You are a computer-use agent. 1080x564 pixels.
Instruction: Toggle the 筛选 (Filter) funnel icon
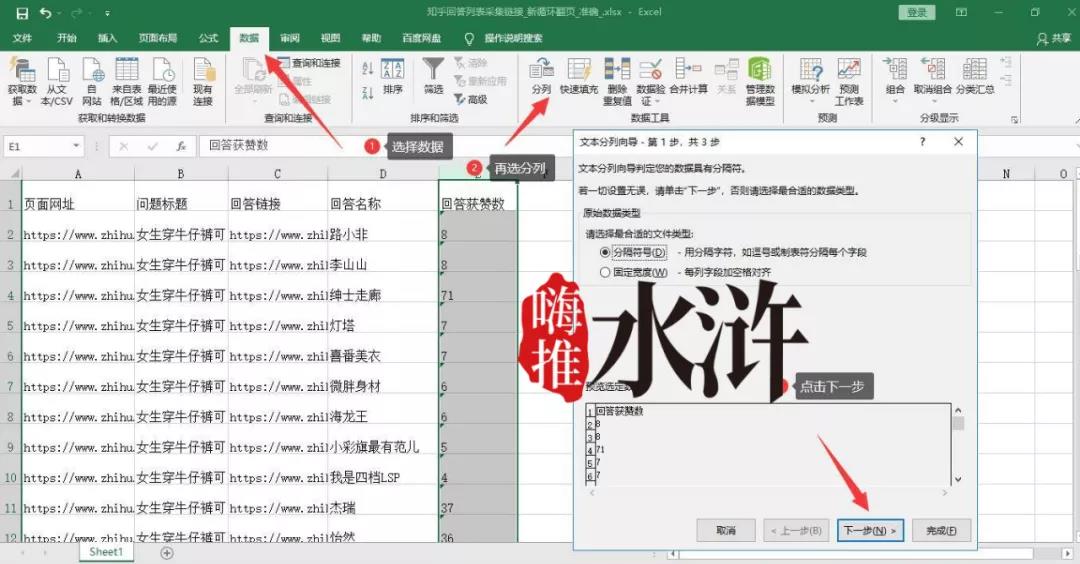[433, 70]
